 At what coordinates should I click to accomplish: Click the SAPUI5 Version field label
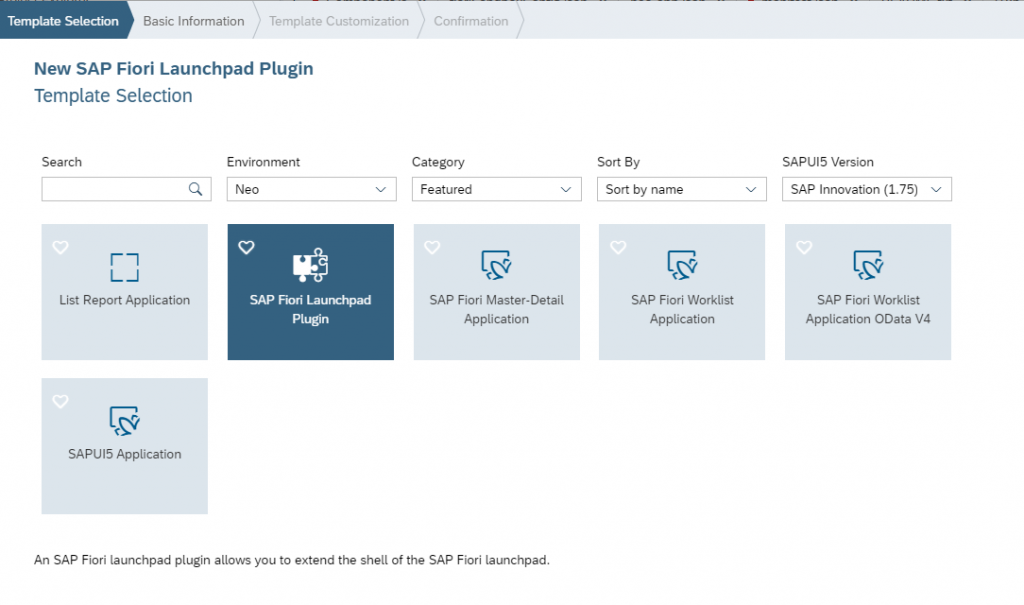point(828,162)
